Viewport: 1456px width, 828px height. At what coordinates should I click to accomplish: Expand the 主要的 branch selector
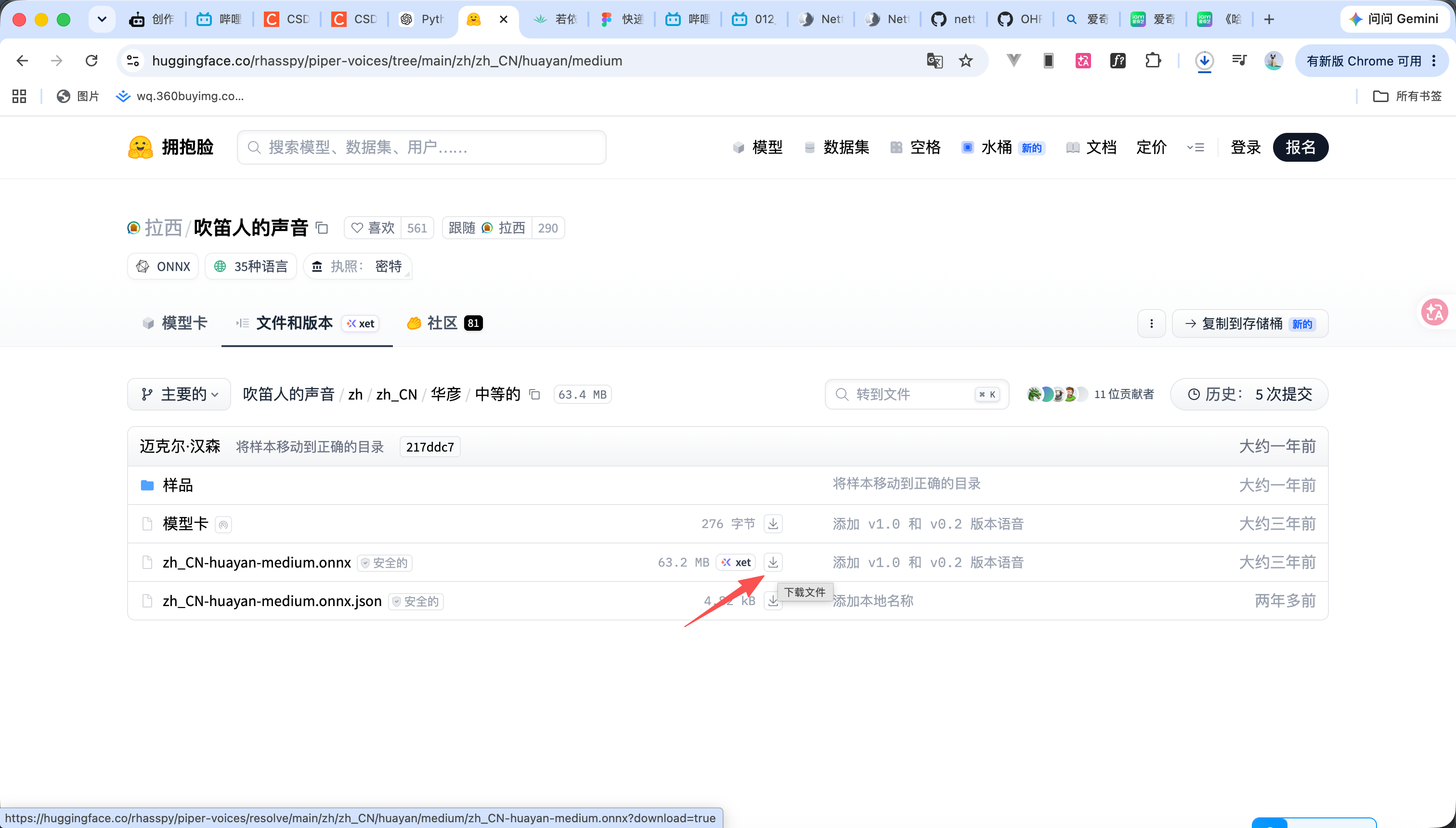tap(179, 394)
